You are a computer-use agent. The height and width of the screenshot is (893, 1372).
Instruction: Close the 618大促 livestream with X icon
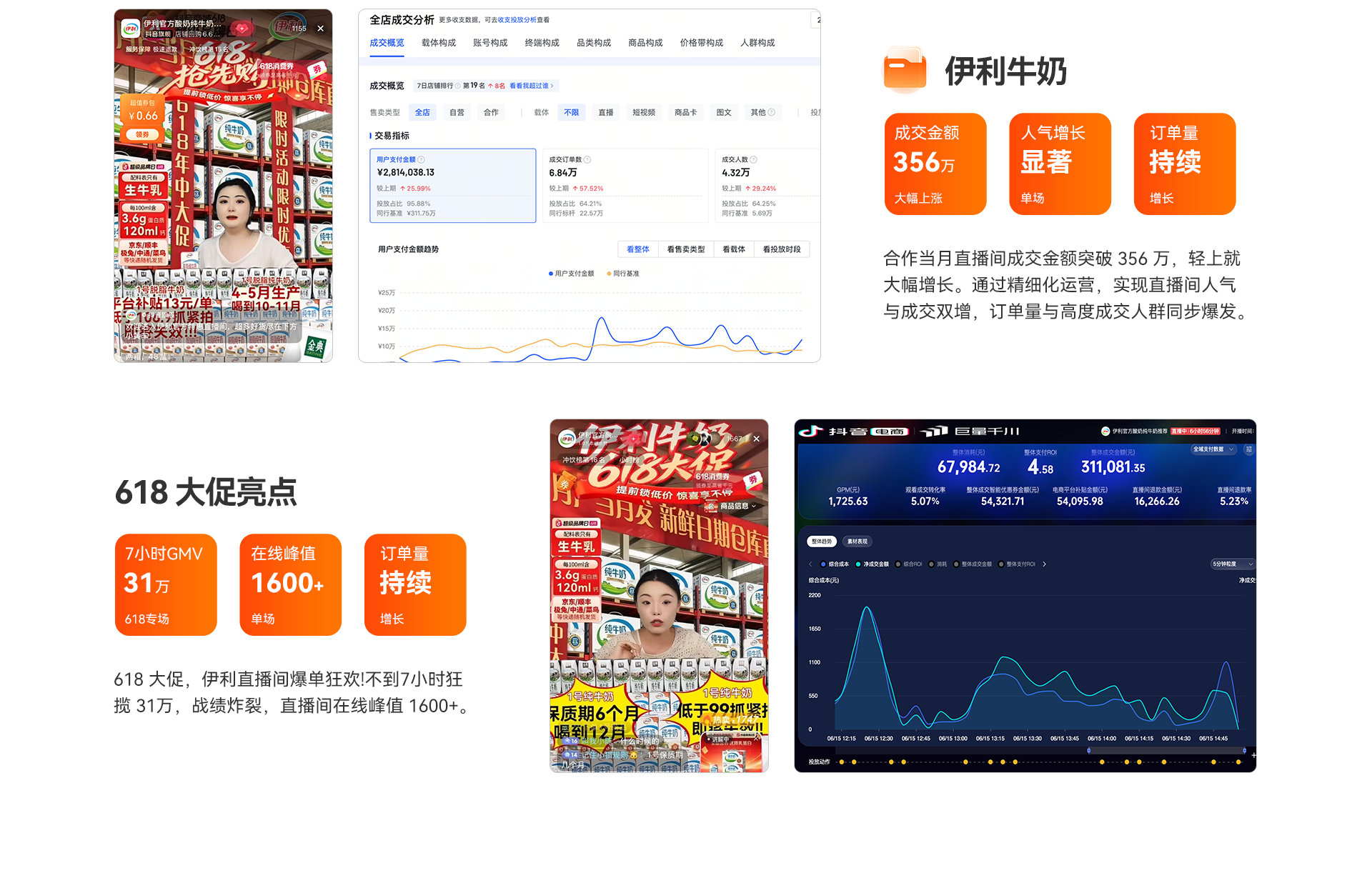[x=756, y=439]
